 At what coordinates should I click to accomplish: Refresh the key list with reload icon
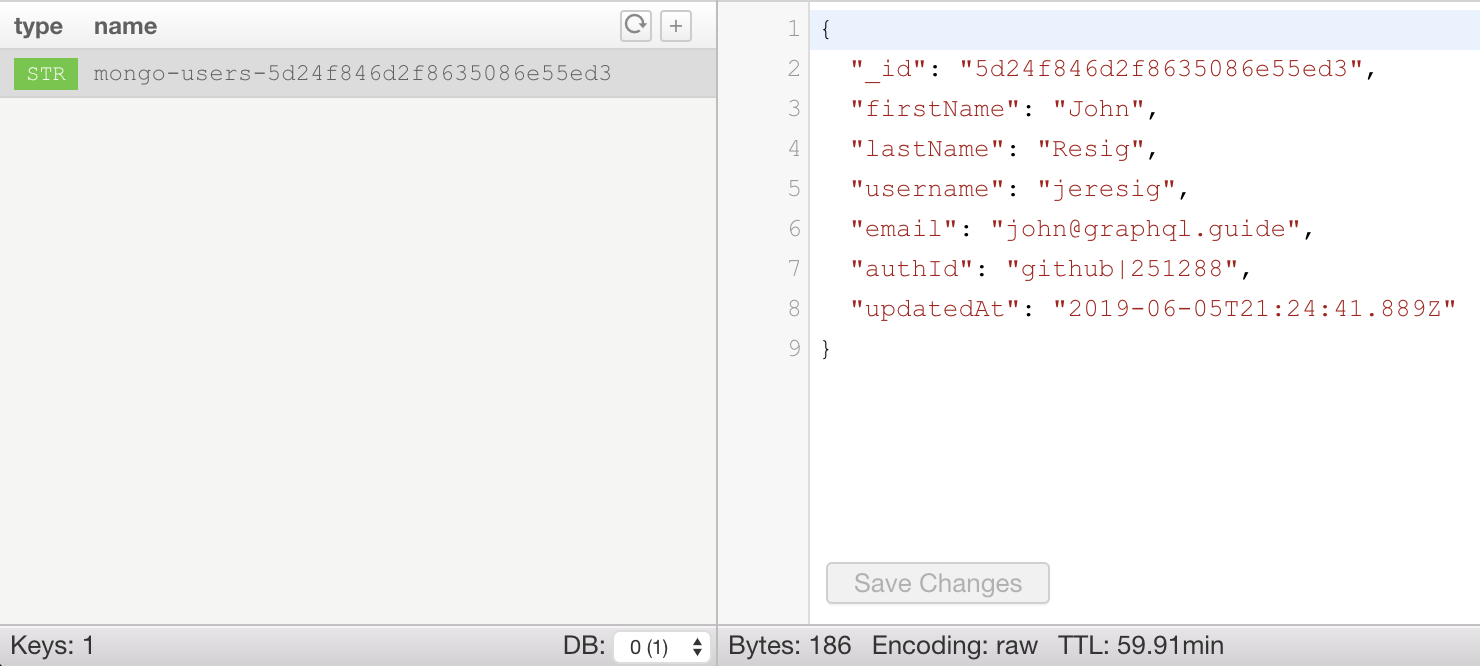coord(636,26)
